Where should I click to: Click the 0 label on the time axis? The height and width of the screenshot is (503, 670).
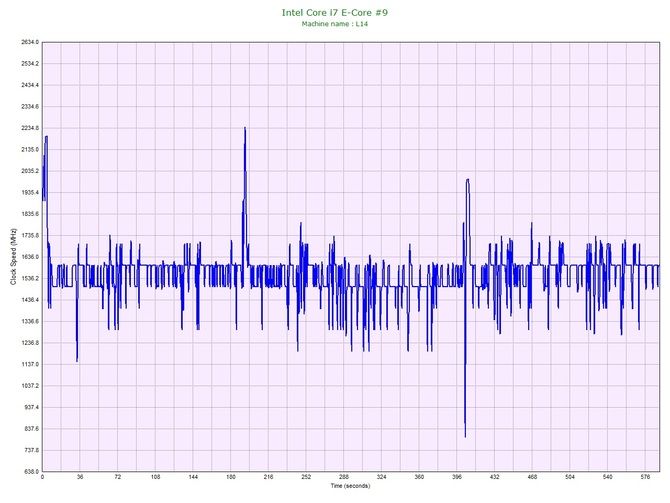(42, 477)
